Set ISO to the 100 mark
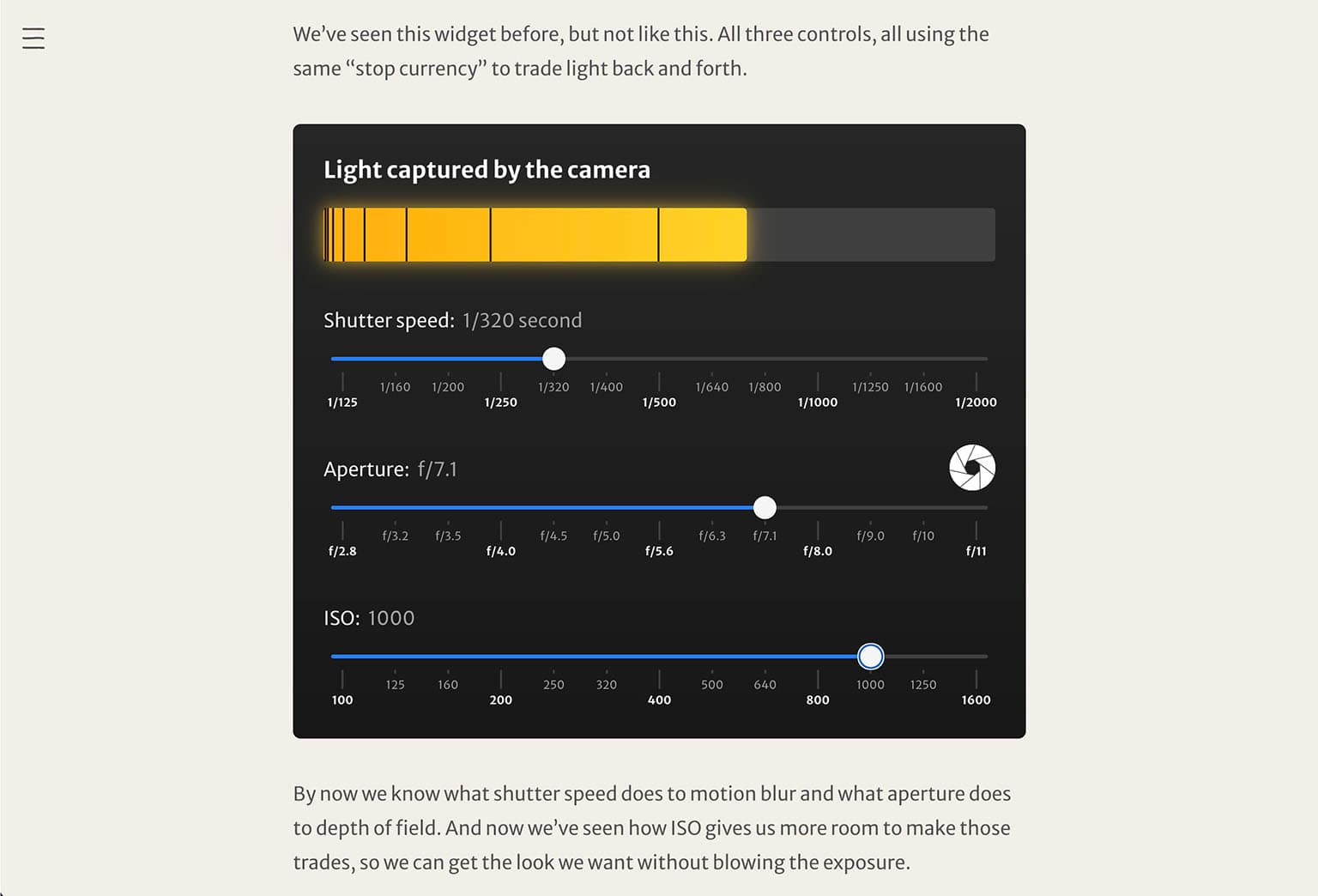This screenshot has width=1318, height=896. tap(342, 699)
